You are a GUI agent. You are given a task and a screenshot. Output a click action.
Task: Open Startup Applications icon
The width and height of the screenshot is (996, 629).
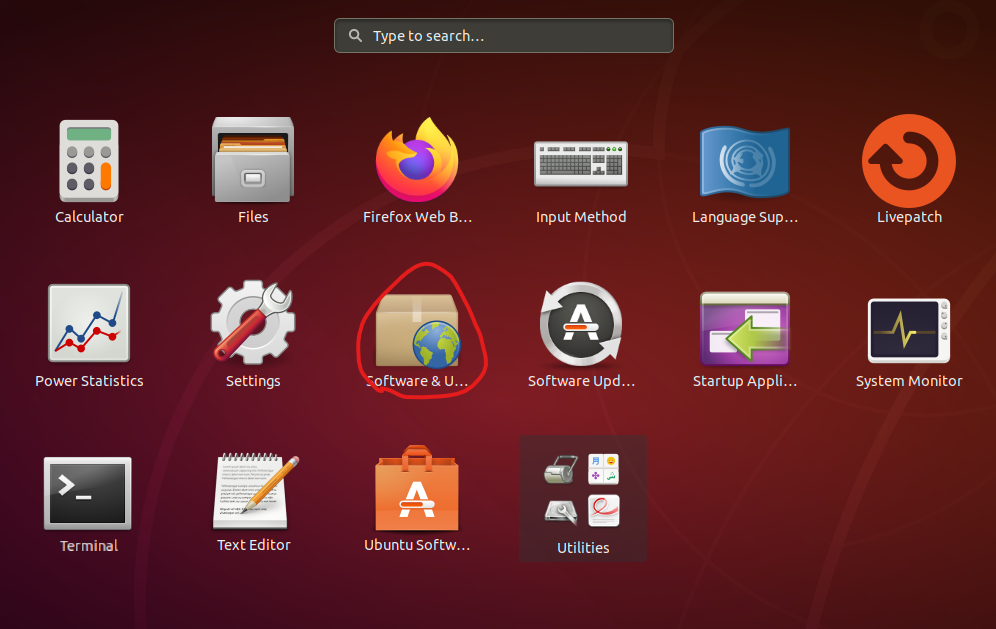pos(744,328)
